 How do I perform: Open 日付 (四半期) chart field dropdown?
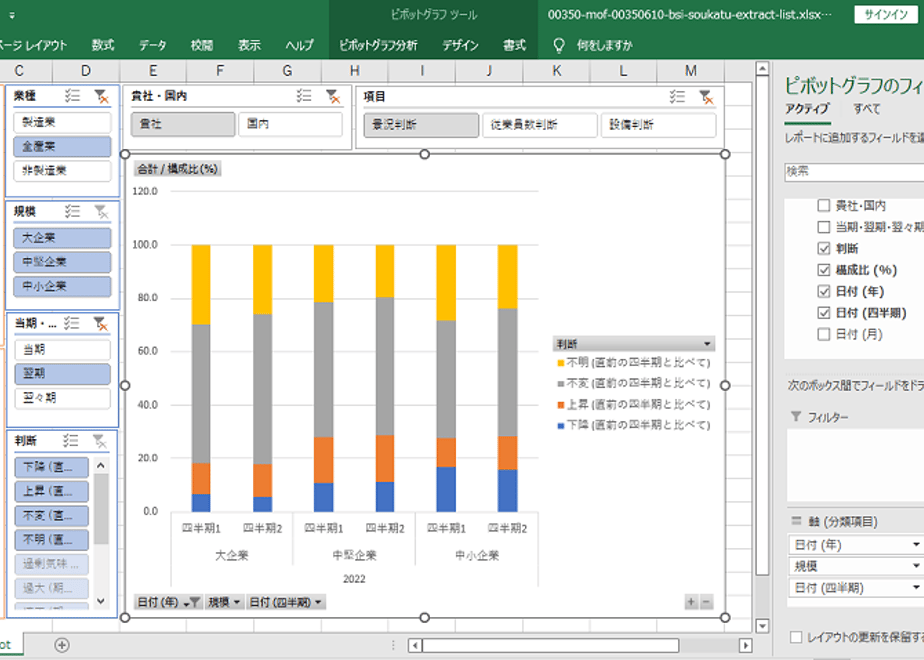point(286,602)
